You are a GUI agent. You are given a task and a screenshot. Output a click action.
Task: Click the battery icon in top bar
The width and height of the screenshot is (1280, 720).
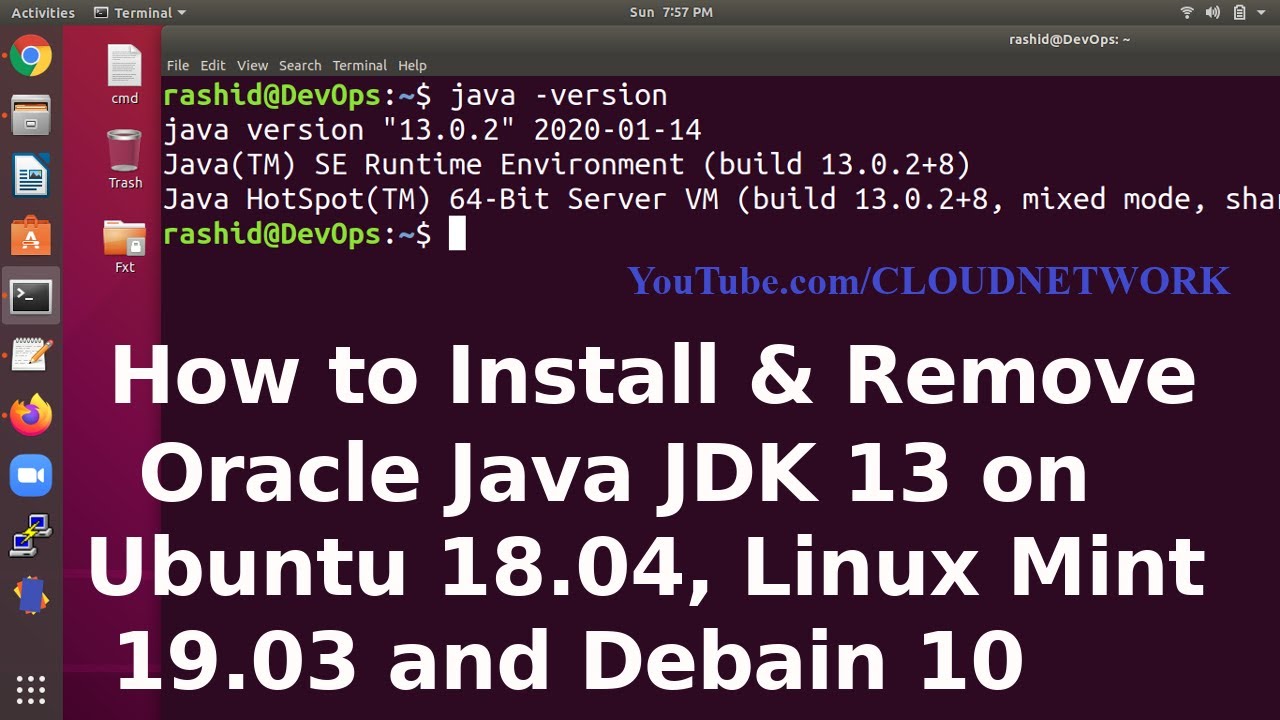point(1239,13)
